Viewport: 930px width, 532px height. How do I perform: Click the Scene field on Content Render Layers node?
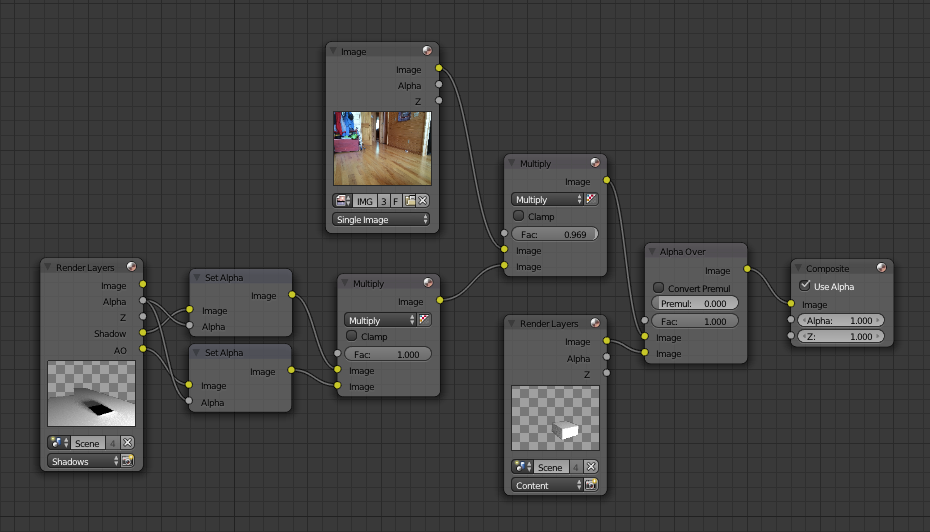pyautogui.click(x=551, y=467)
